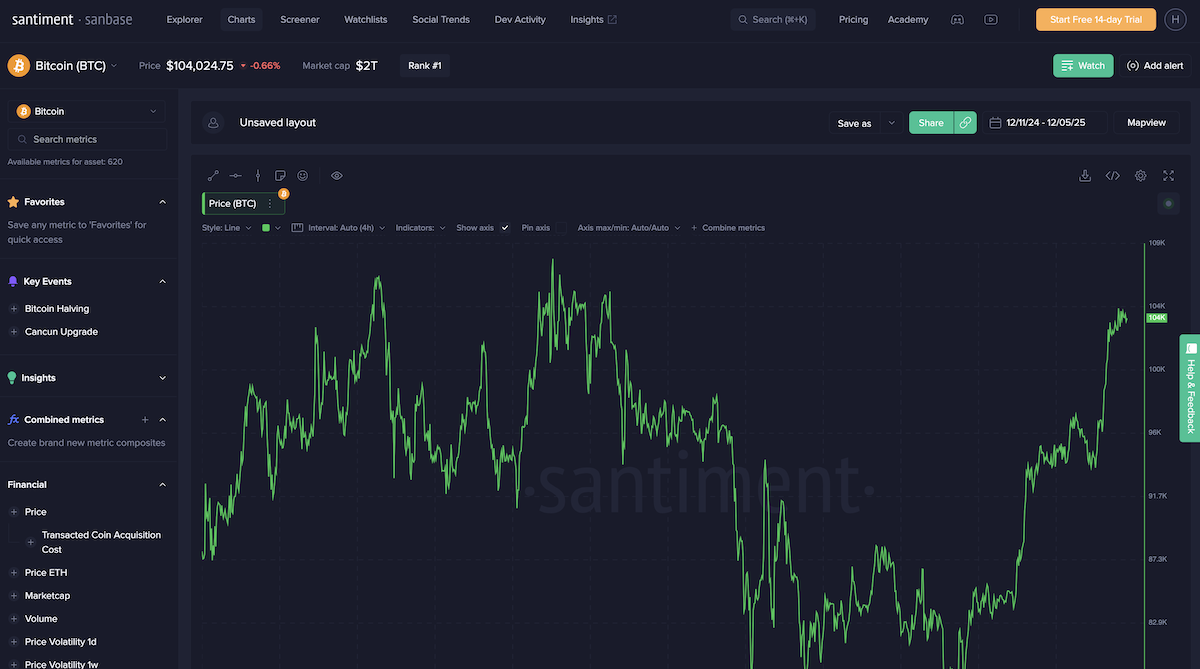
Task: Add a sticky note to chart
Action: pyautogui.click(x=280, y=176)
